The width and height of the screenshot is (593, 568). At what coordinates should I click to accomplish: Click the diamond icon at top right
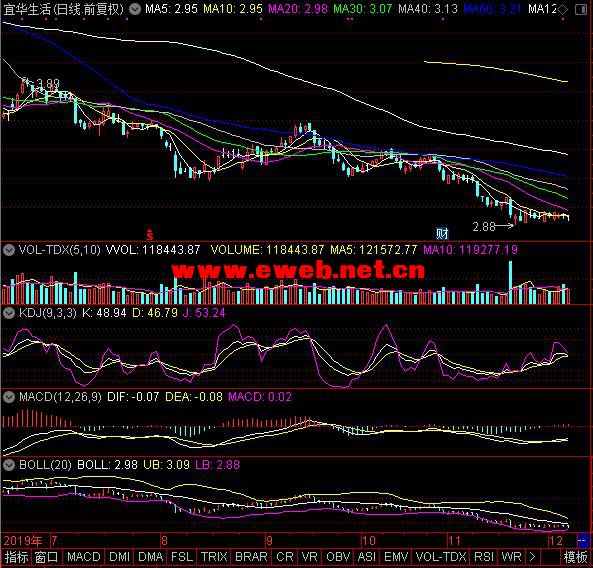(563, 10)
